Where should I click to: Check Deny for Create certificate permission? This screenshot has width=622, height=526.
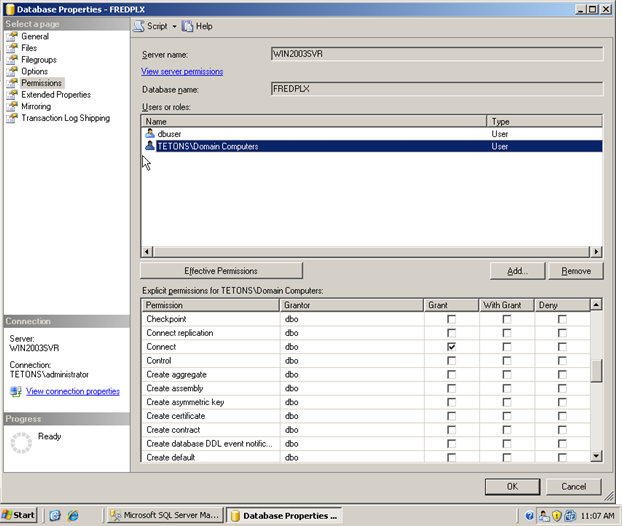coord(562,416)
